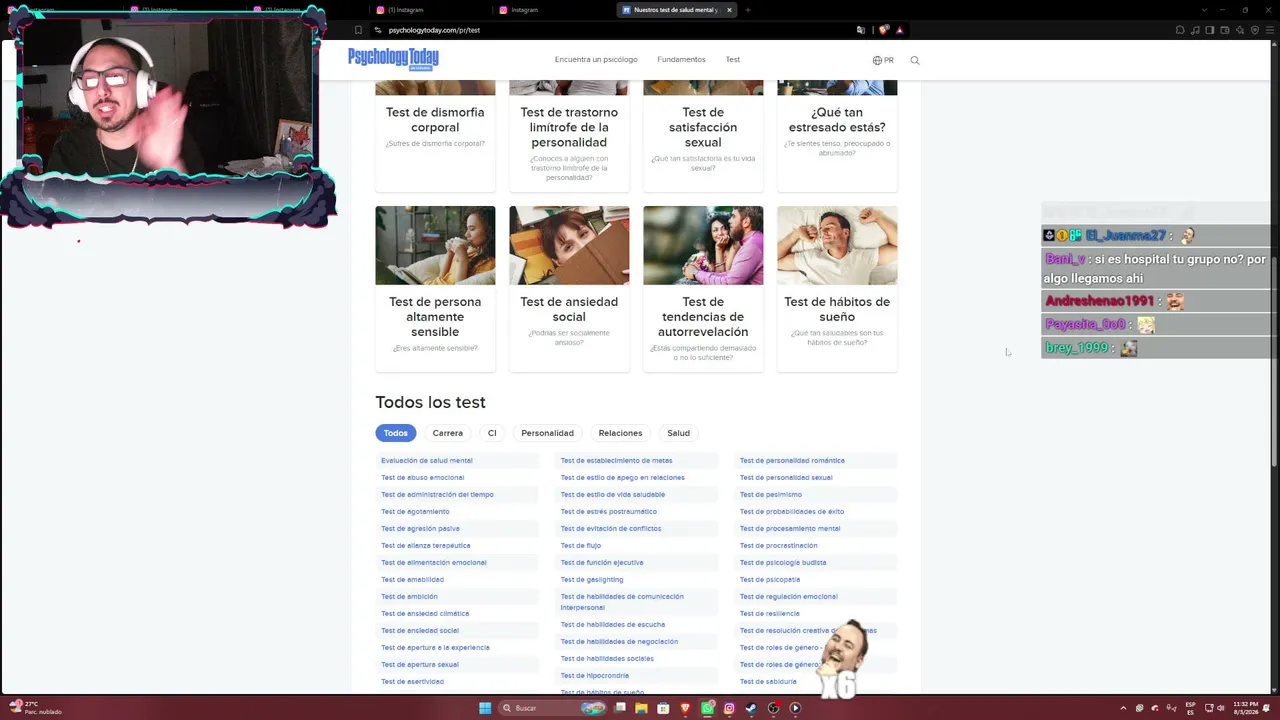
Task: Open 'Encuentra un psicólogo' menu
Action: pyautogui.click(x=596, y=60)
